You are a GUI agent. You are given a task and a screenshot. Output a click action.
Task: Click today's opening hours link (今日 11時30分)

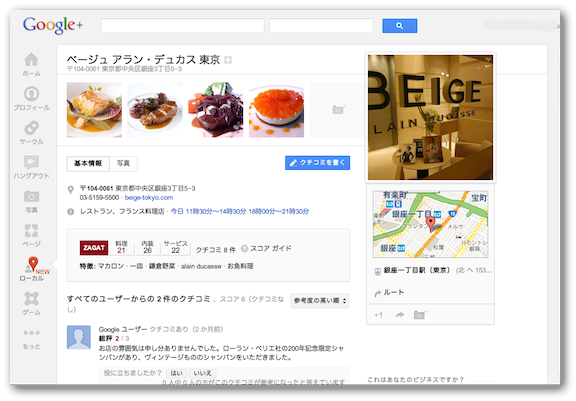240,212
